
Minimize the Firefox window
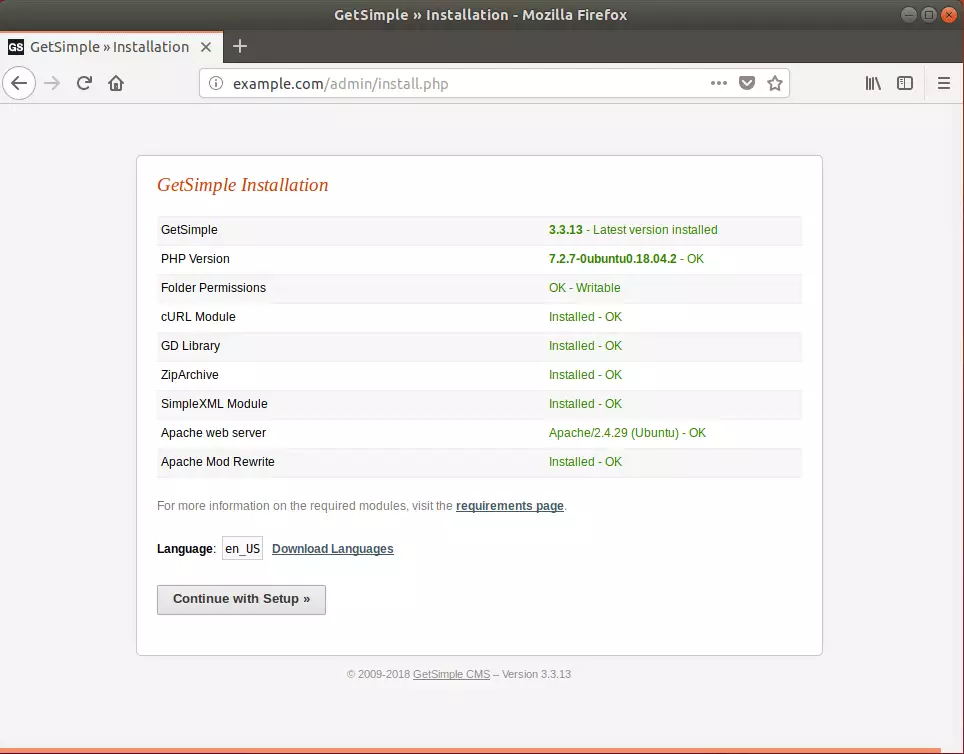tap(909, 15)
